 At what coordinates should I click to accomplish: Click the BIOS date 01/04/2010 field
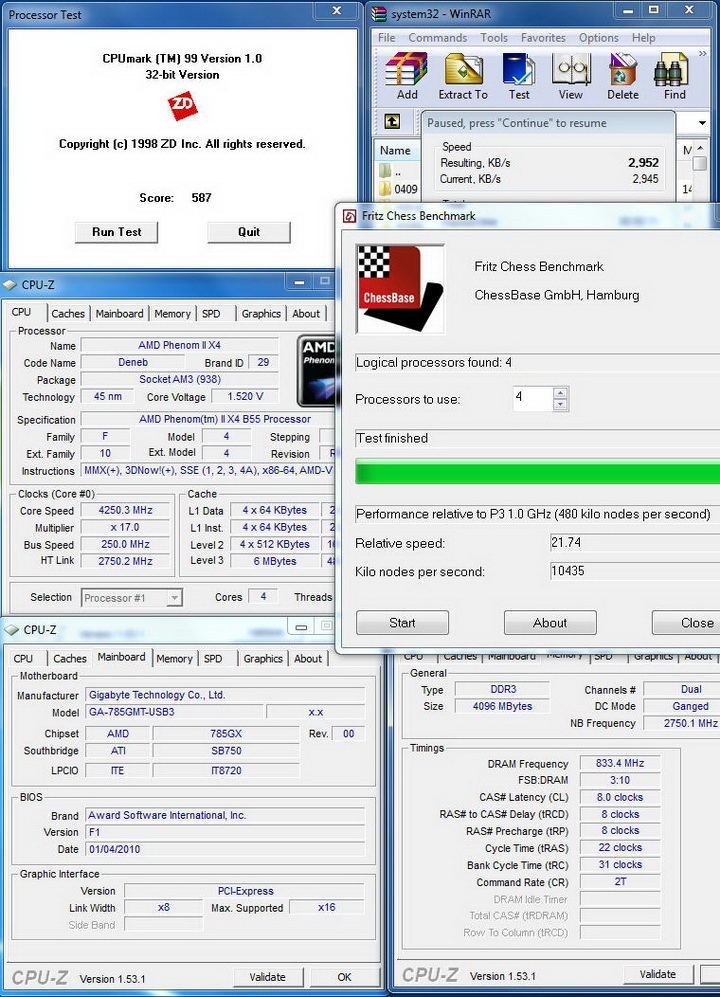click(225, 849)
